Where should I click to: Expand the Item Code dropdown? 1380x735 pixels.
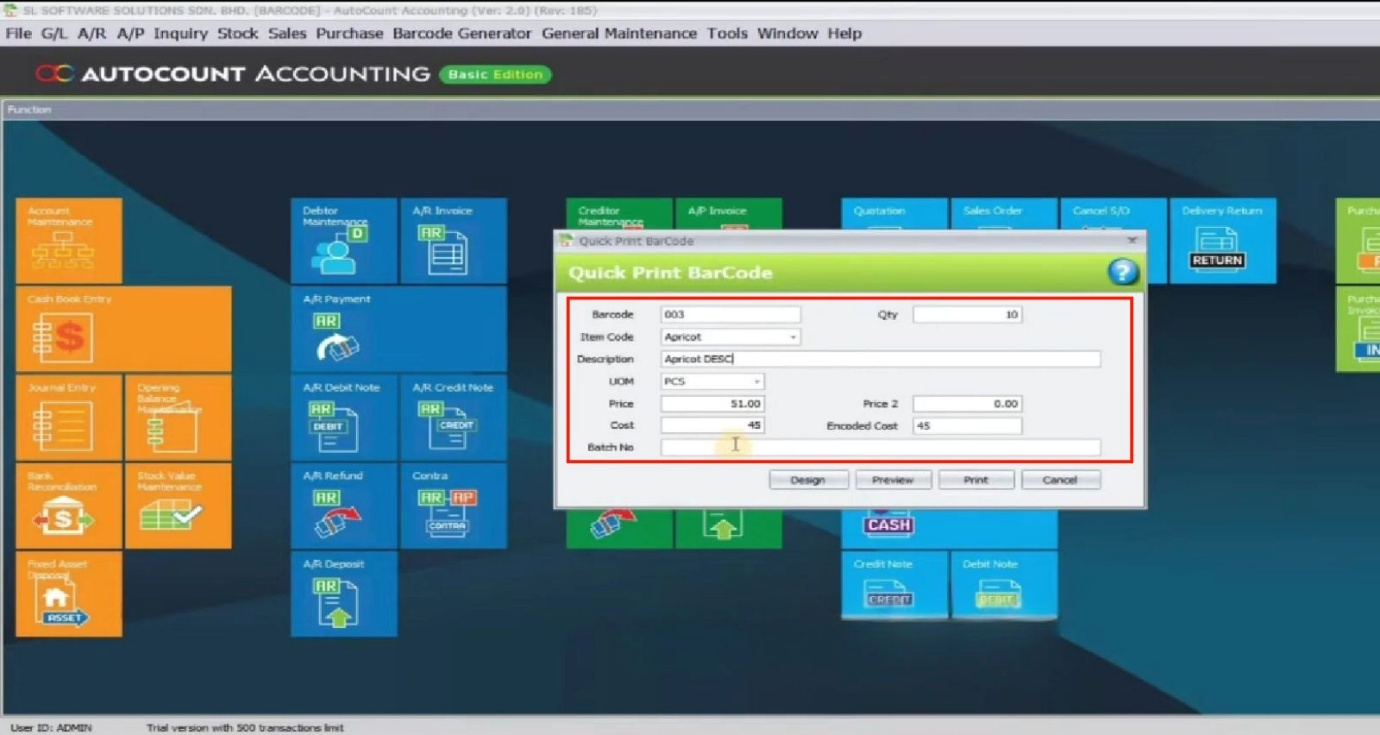793,337
